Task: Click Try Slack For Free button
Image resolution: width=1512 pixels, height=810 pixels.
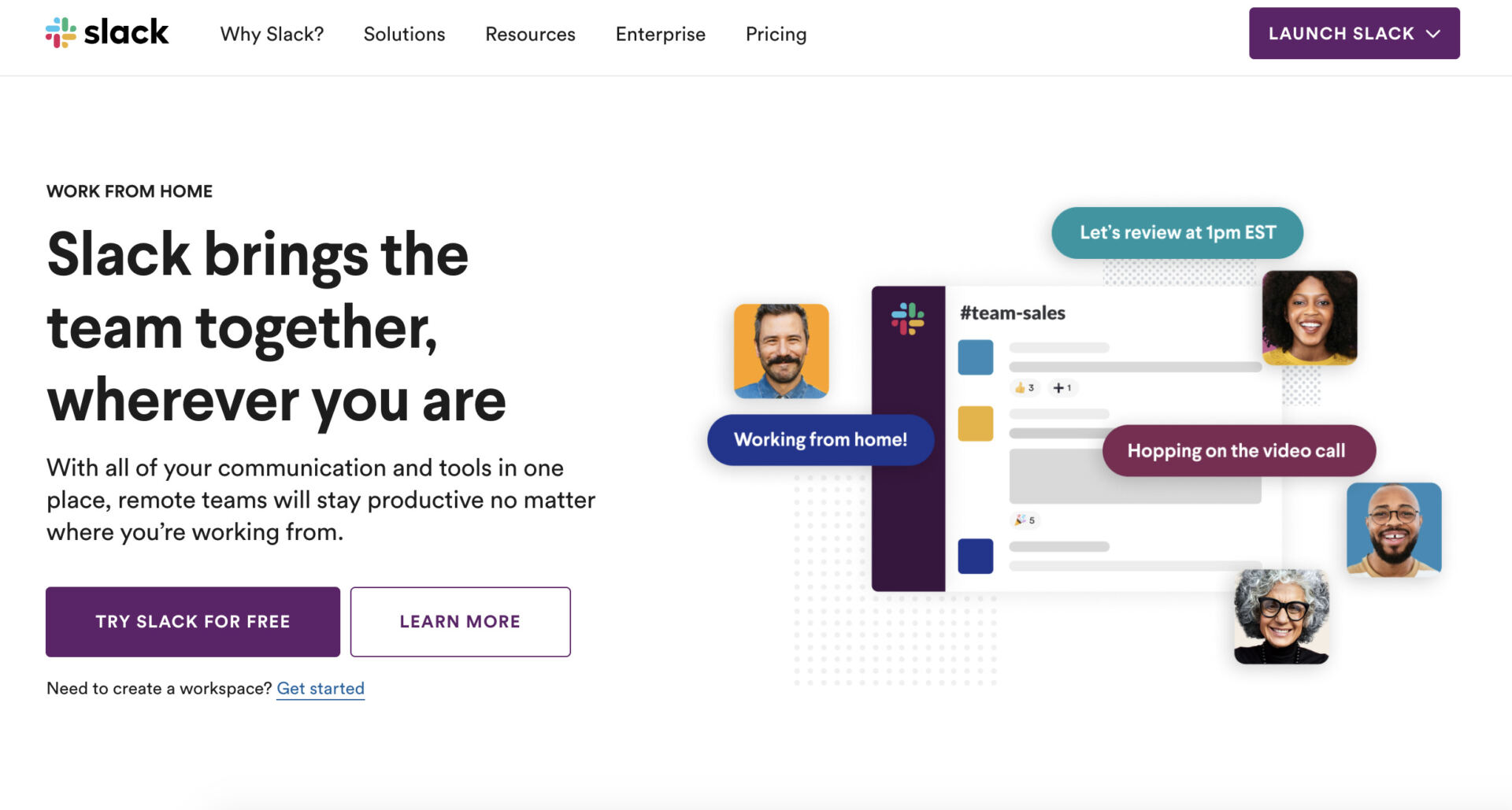Action: click(193, 622)
